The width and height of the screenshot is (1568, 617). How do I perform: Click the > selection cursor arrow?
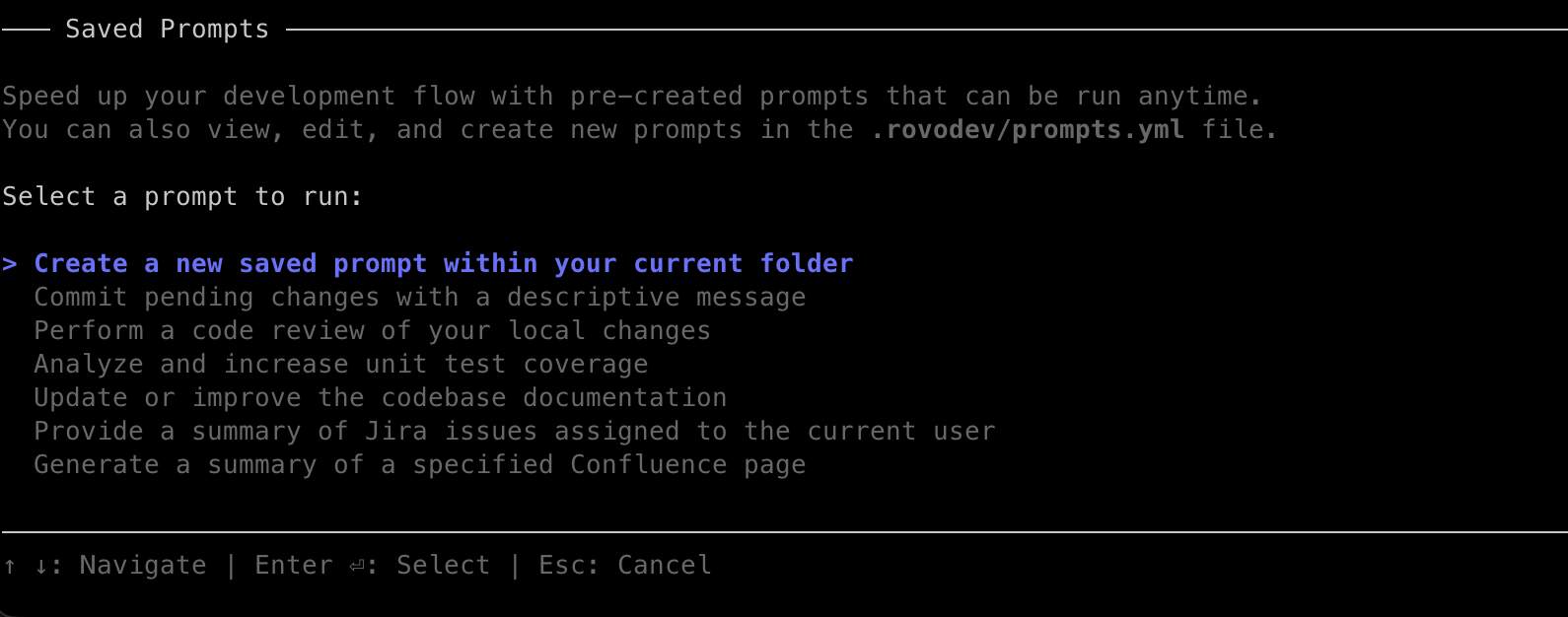click(x=10, y=264)
